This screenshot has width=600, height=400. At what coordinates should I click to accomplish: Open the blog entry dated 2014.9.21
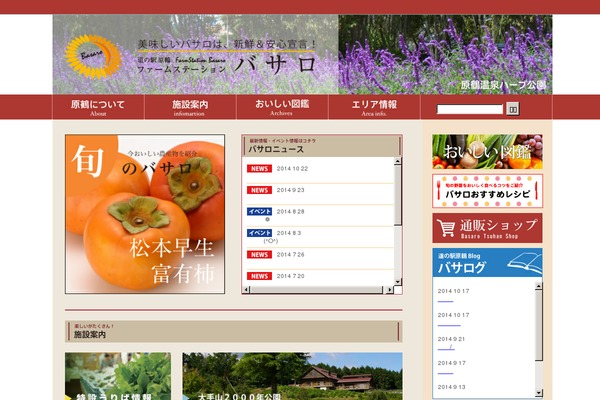click(x=451, y=339)
